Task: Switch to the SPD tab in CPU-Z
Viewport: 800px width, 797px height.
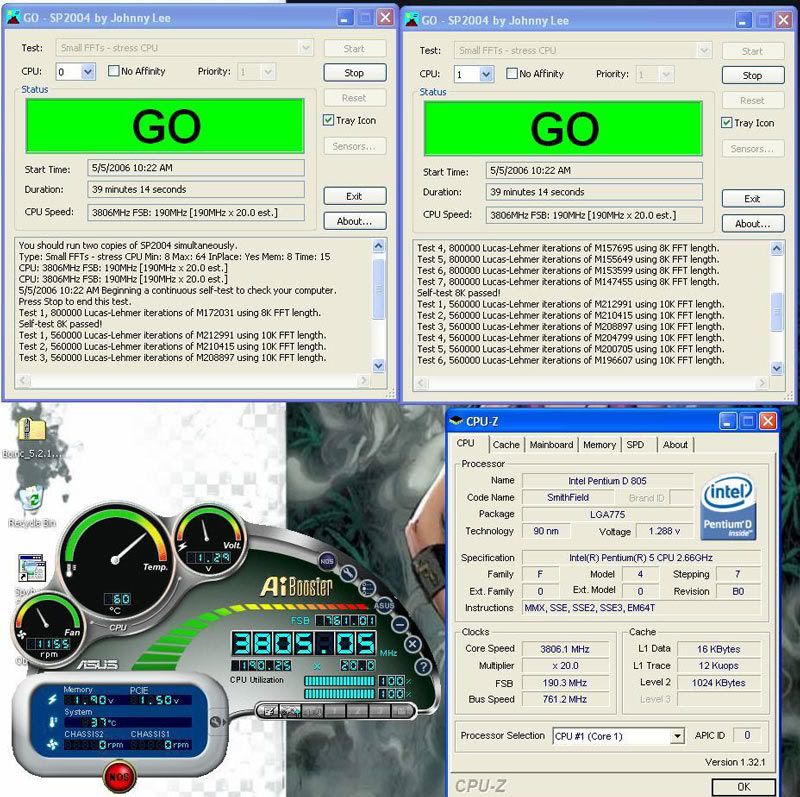Action: click(x=638, y=445)
